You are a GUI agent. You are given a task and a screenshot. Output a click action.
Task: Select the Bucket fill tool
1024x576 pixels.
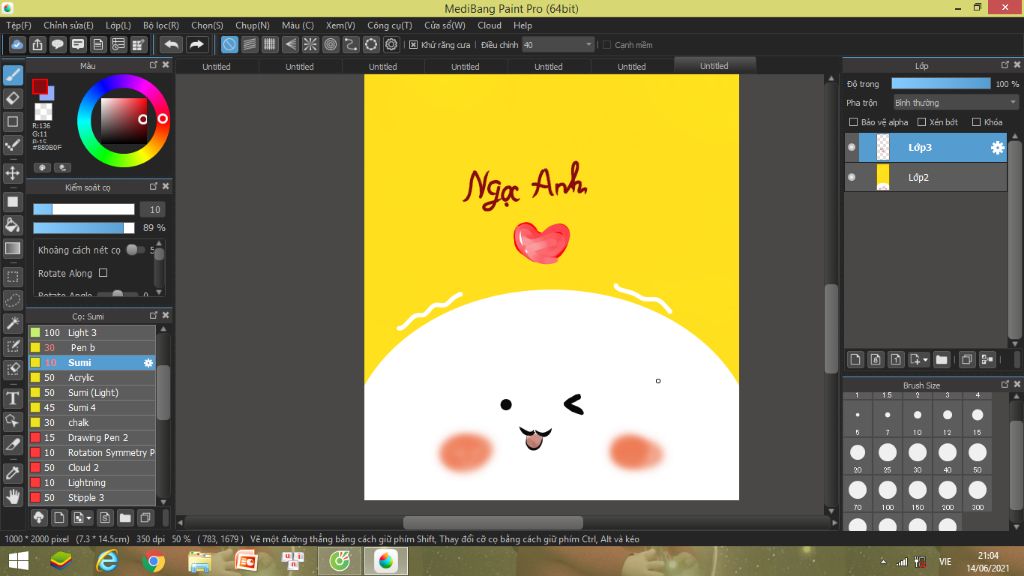(13, 225)
